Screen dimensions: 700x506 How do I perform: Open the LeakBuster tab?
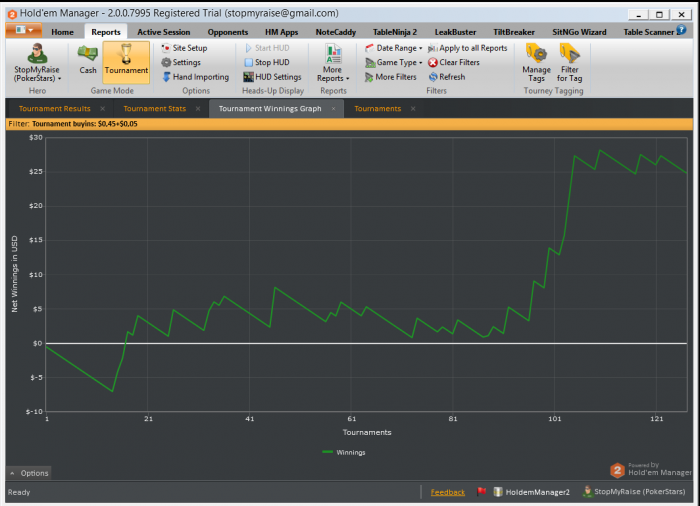tap(455, 32)
